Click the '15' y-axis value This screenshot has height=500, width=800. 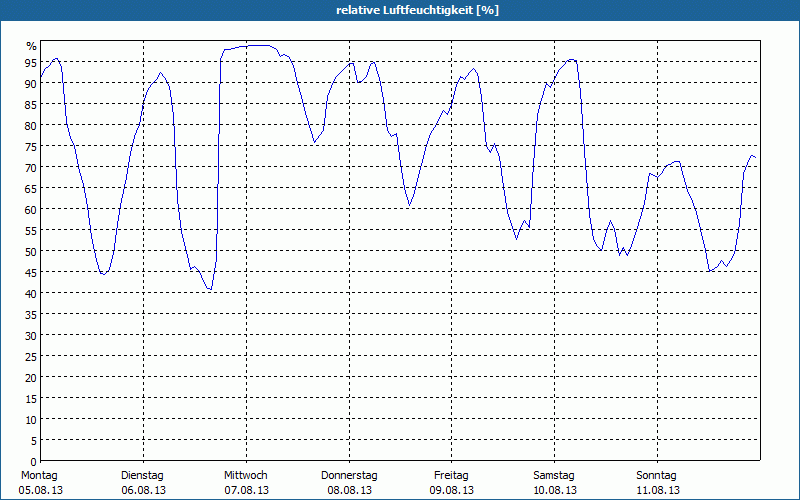31,399
